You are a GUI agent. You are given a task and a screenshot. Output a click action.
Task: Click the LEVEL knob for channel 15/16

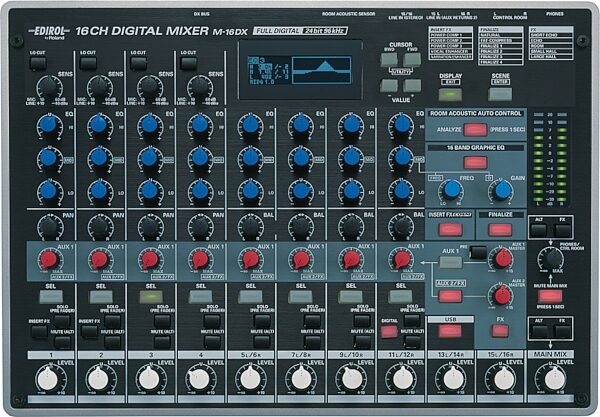[504, 380]
